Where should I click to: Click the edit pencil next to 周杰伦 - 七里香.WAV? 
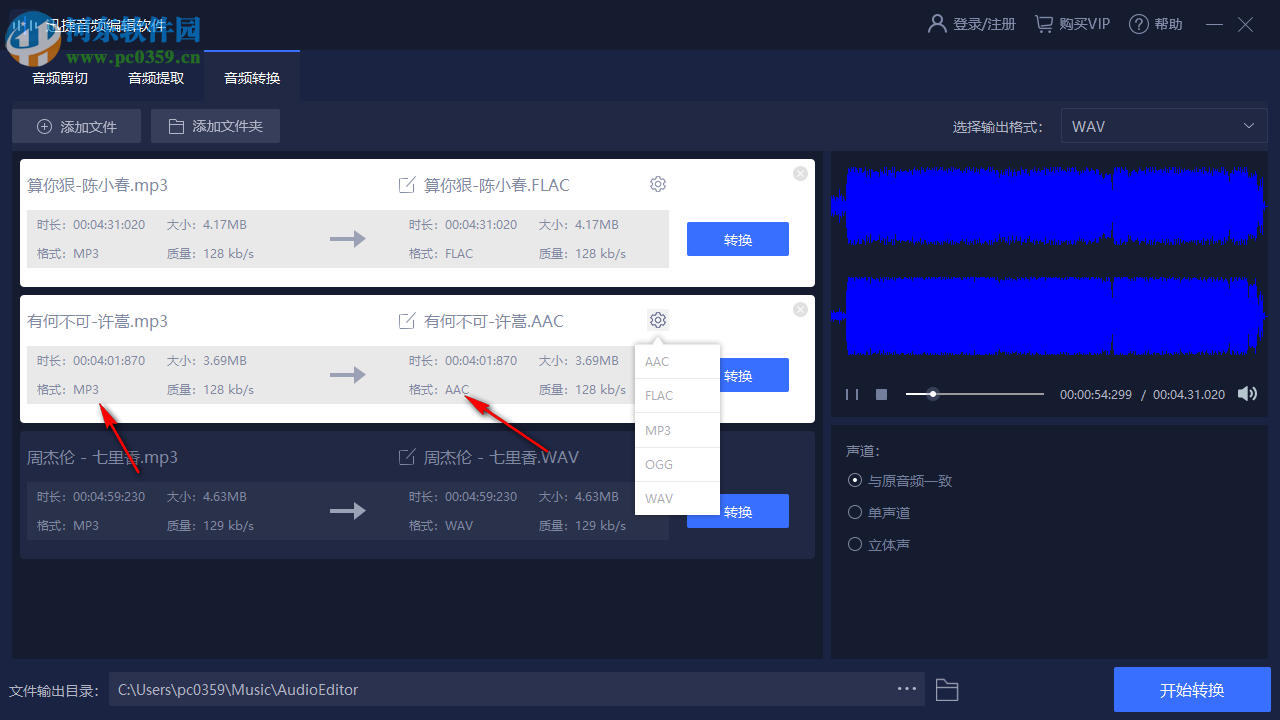point(407,456)
